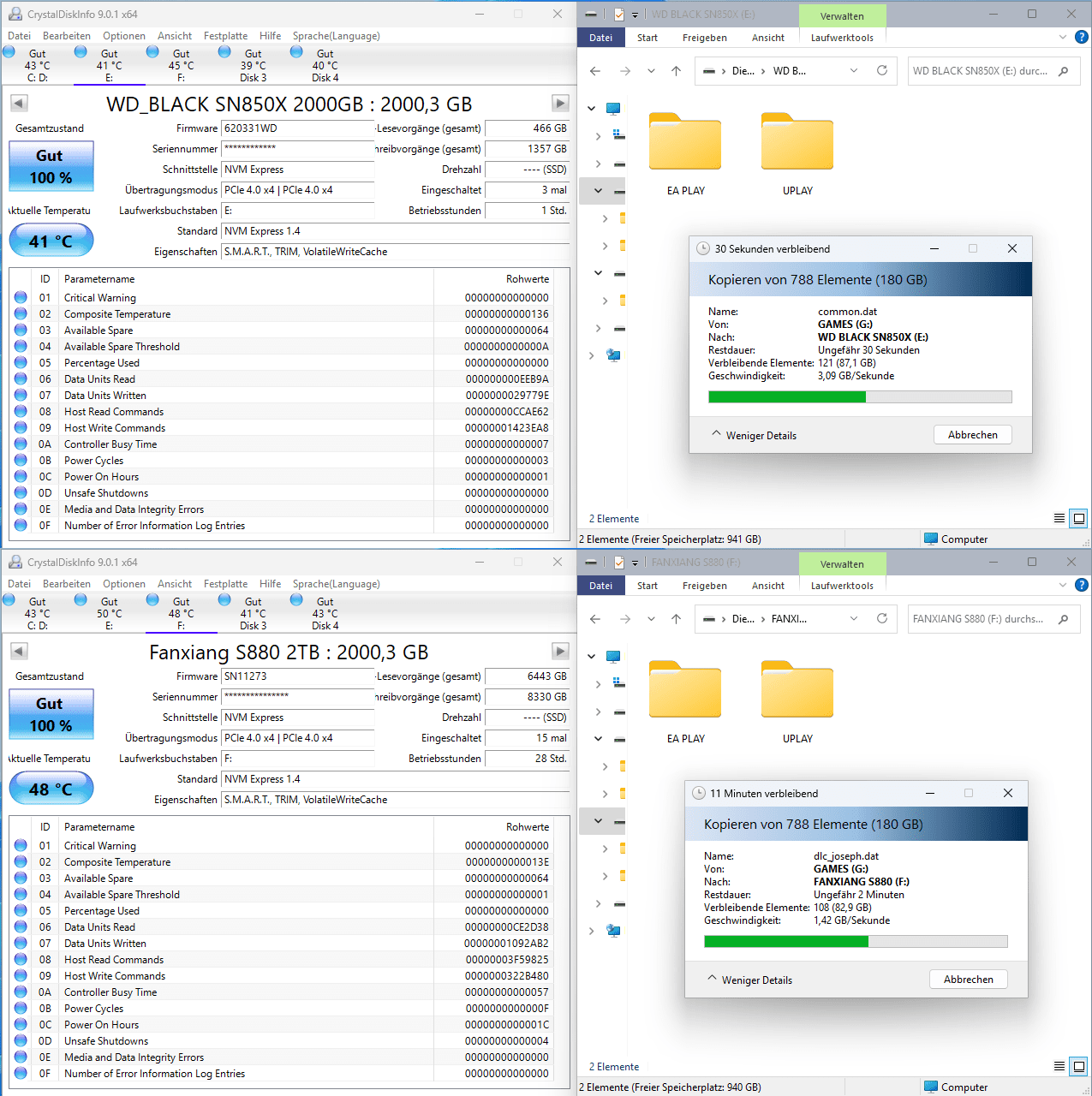Image resolution: width=1092 pixels, height=1096 pixels.
Task: Open quick access toolbar dropdown in WD BLACK Explorer
Action: (635, 15)
